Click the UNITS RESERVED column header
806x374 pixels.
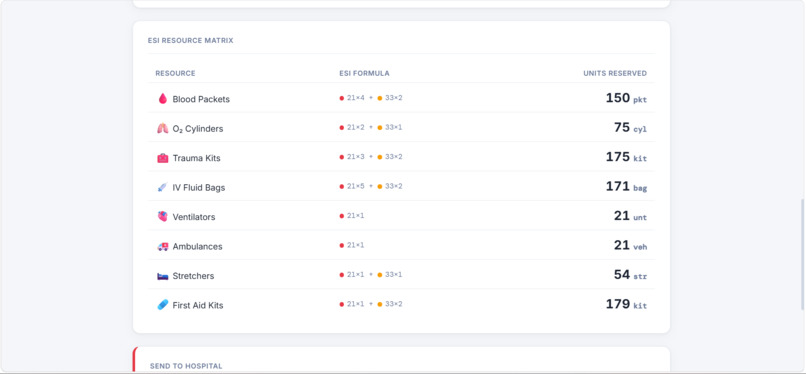pos(615,73)
